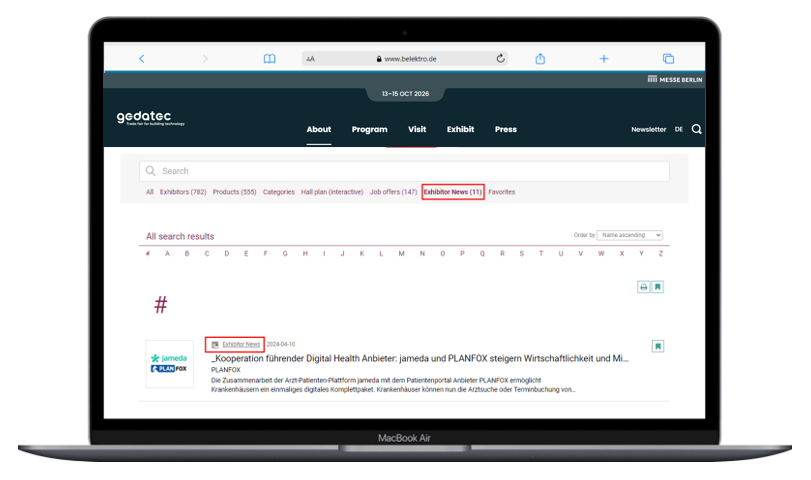Click the 2024-04-10 news date

[281, 344]
